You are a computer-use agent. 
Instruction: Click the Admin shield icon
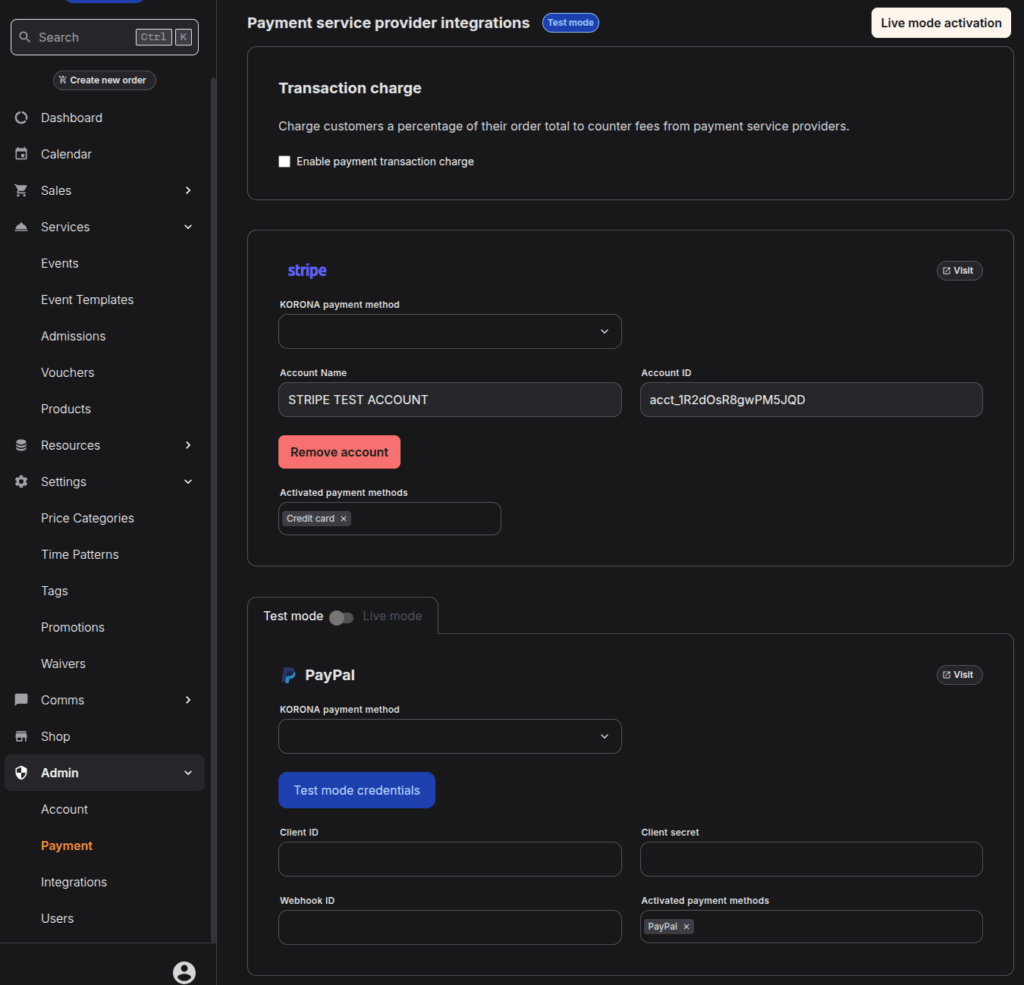pos(21,773)
